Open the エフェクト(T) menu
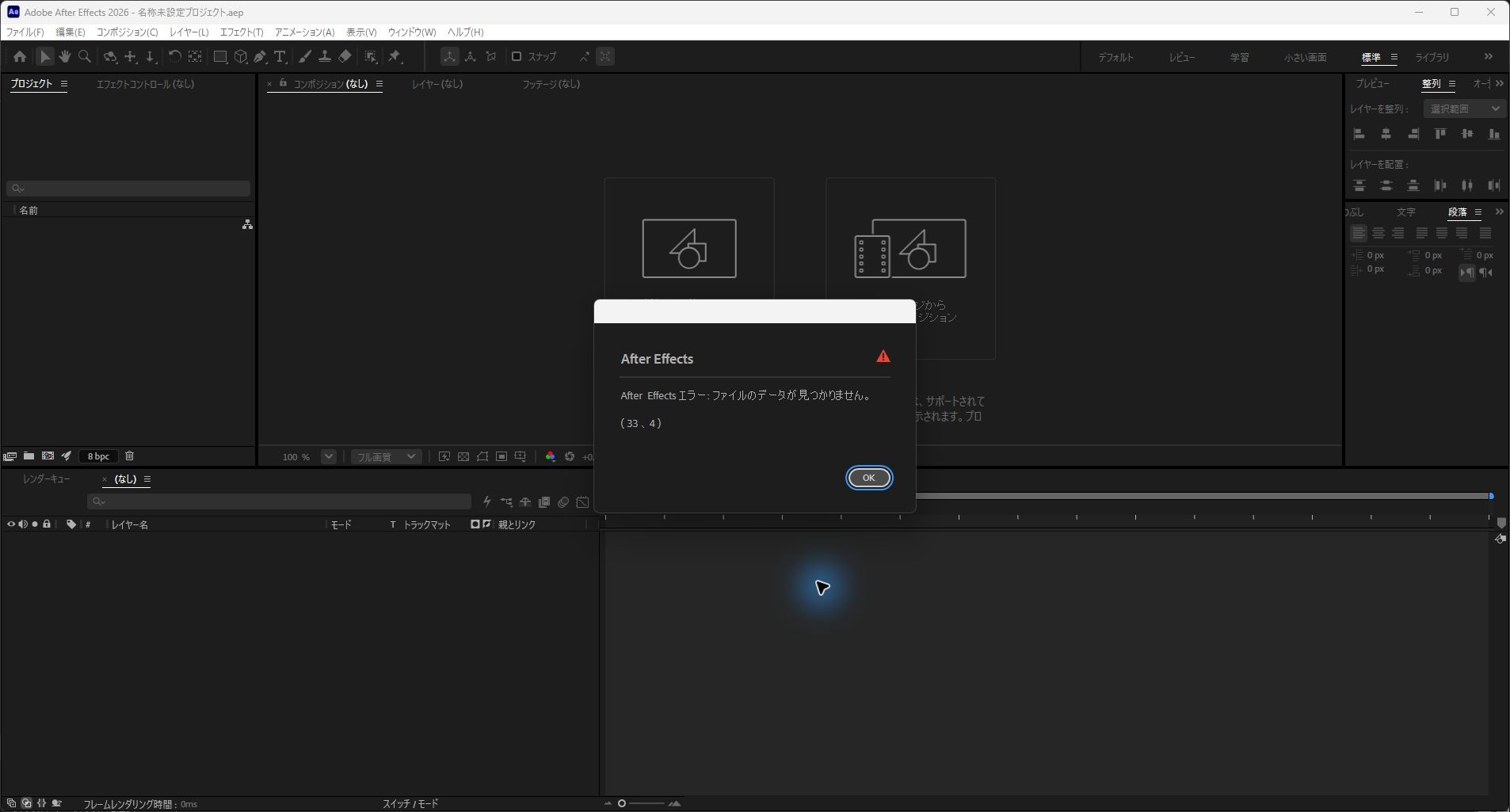 click(x=242, y=32)
